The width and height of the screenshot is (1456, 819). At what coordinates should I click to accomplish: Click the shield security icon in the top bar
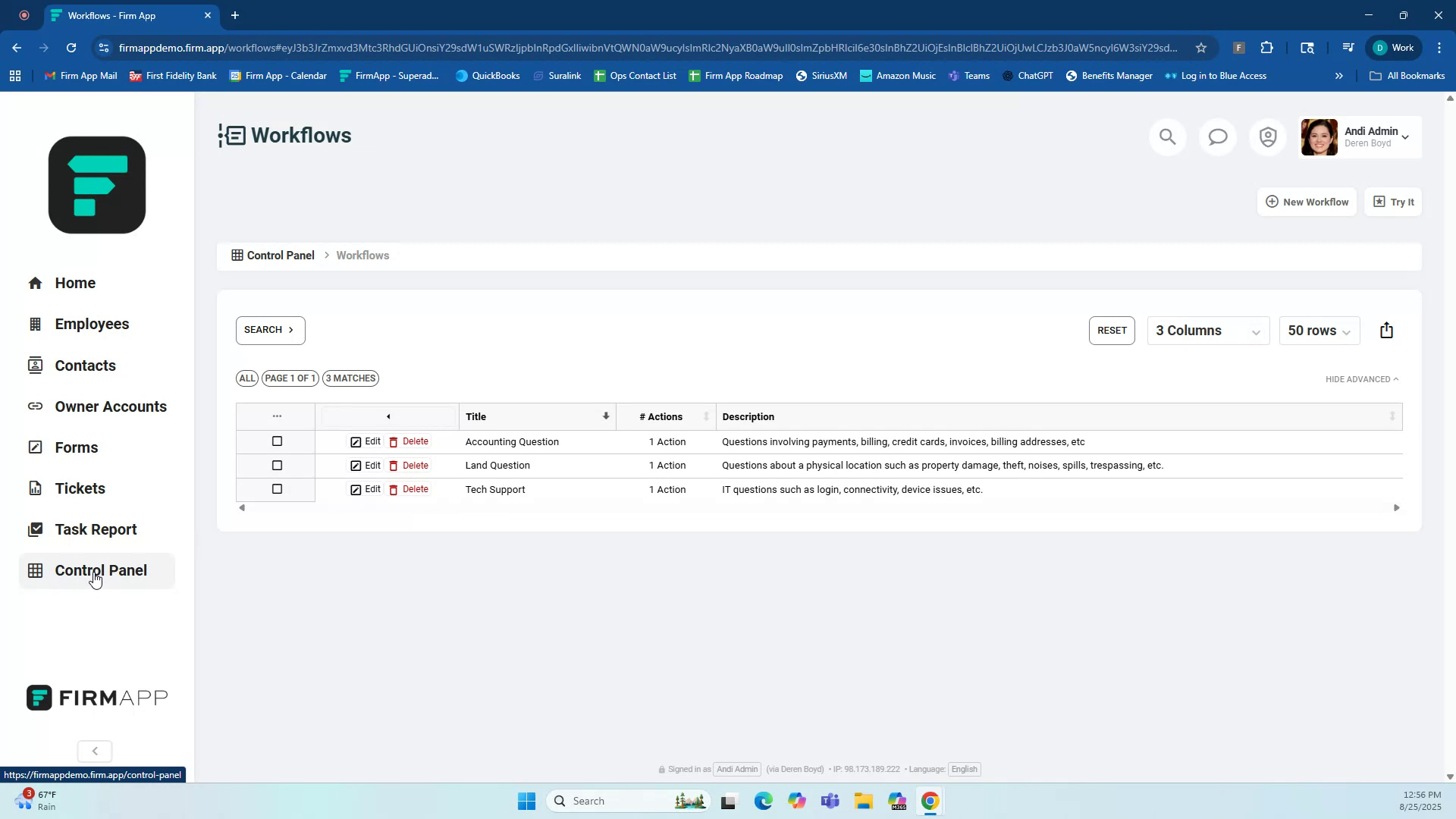[x=1267, y=136]
